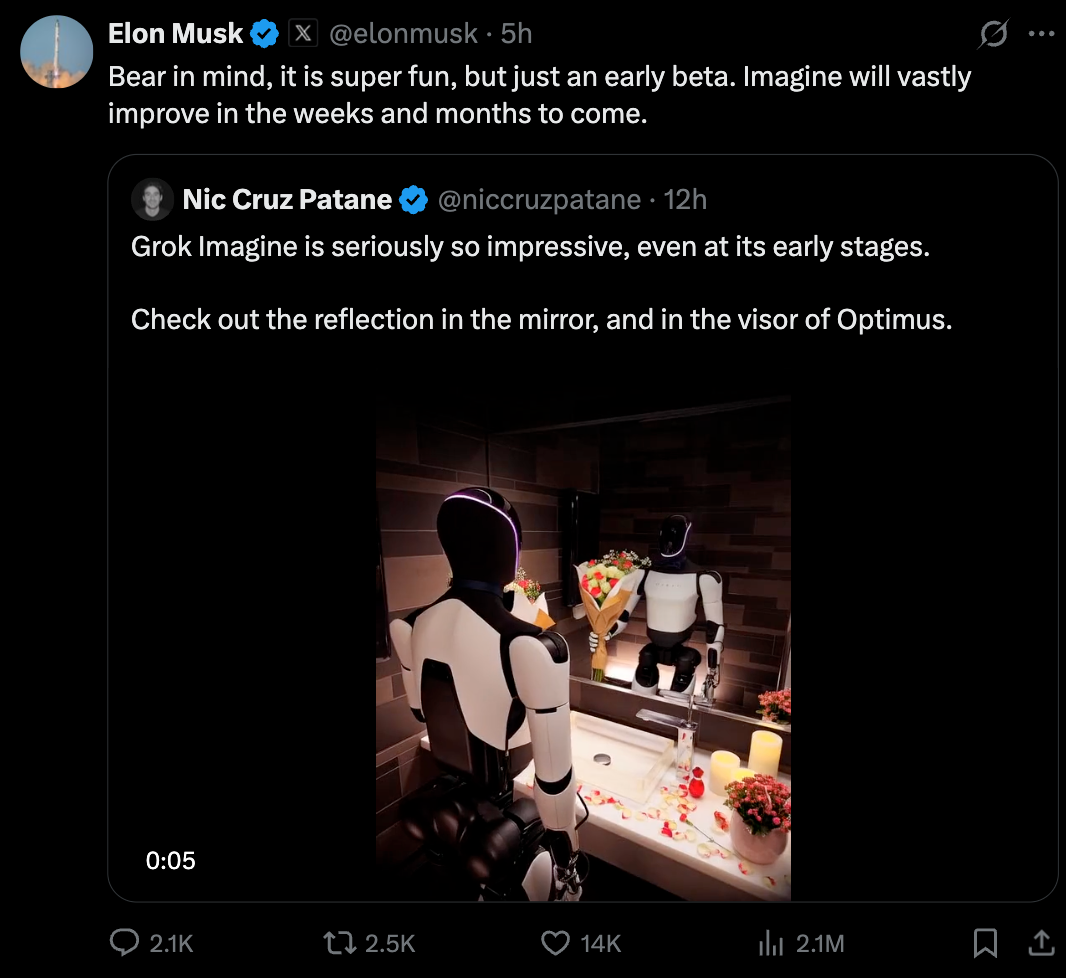The width and height of the screenshot is (1066, 978).
Task: Click the quoted tweet's 12h timestamp
Action: (x=685, y=200)
